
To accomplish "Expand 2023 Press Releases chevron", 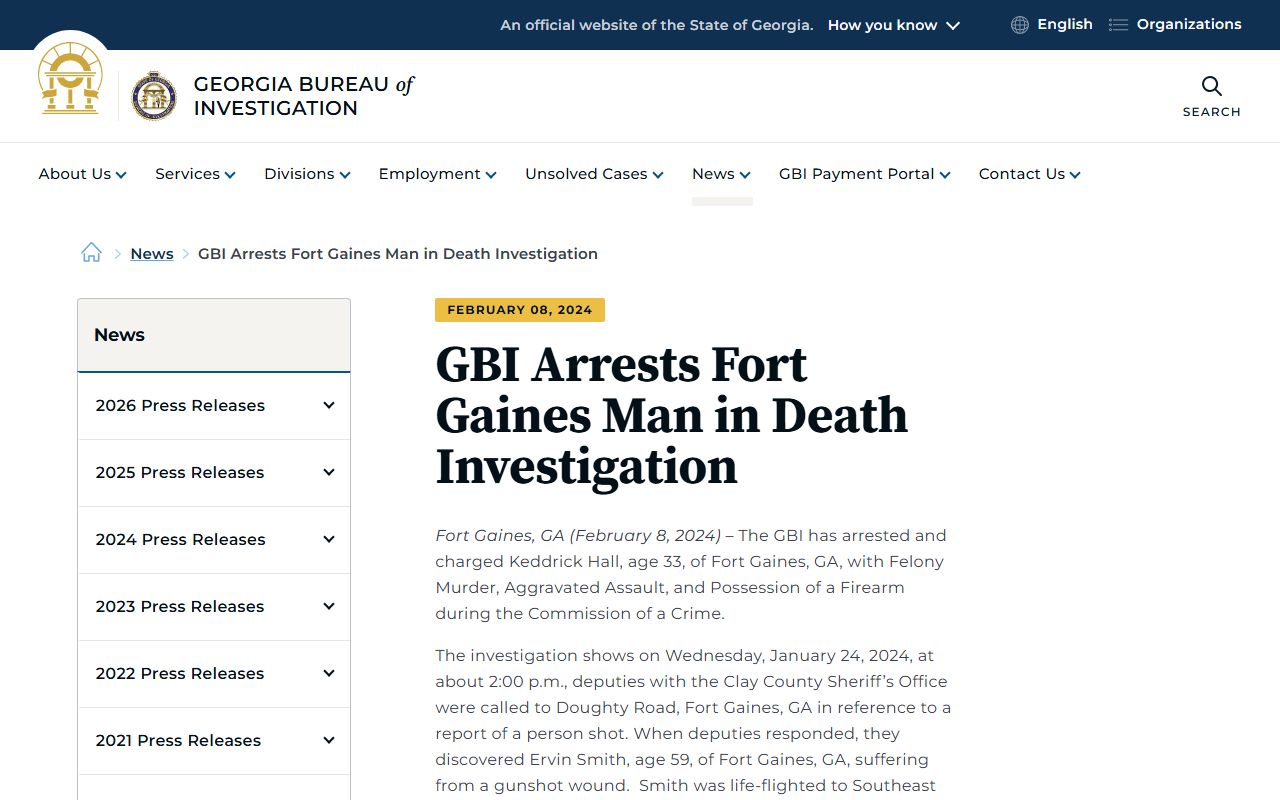I will point(329,606).
